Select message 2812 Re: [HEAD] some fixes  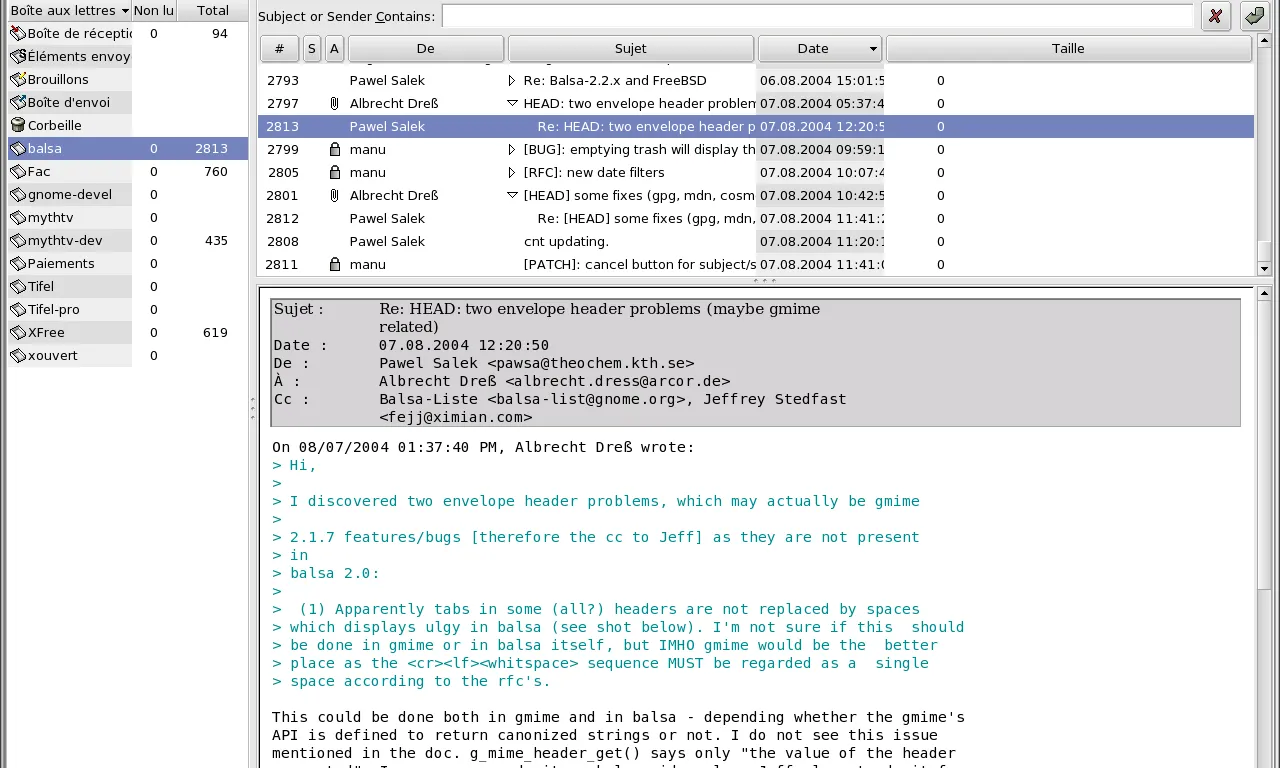coord(756,218)
